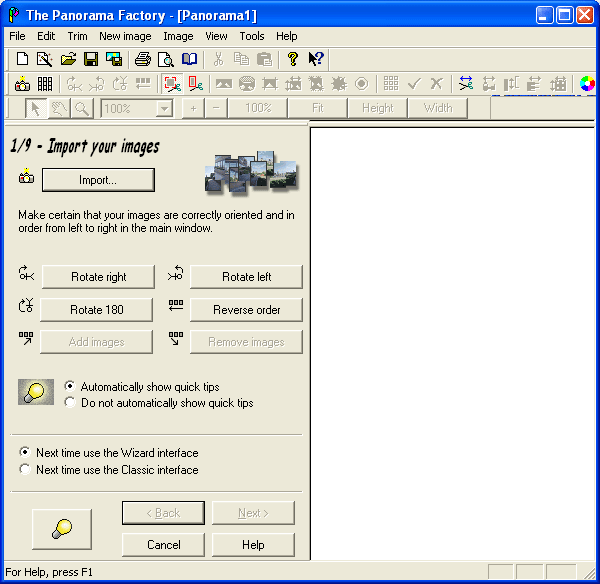Click the Fit zoom button

click(x=318, y=109)
